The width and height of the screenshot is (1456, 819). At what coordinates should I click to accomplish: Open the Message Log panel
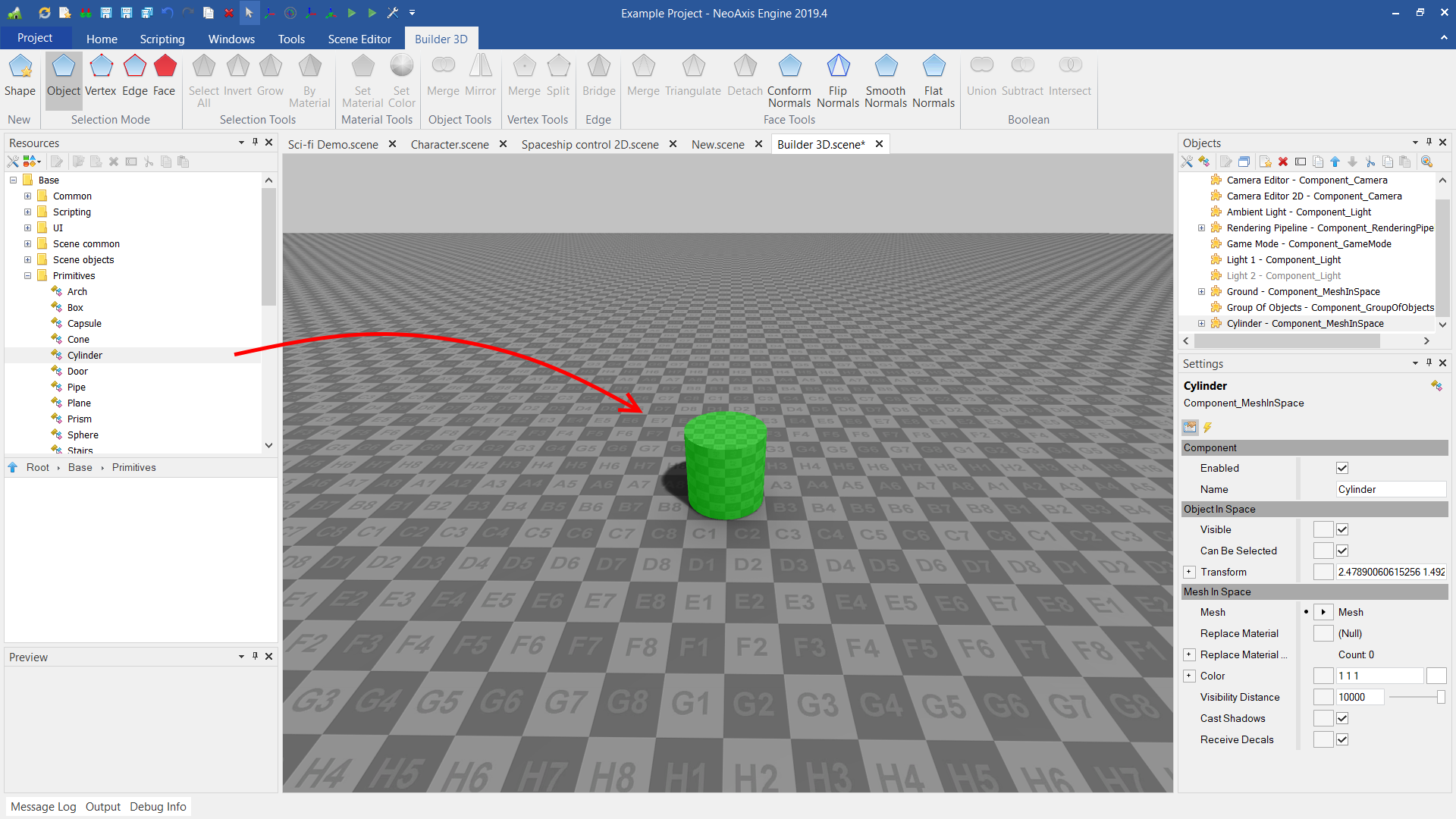pos(43,806)
